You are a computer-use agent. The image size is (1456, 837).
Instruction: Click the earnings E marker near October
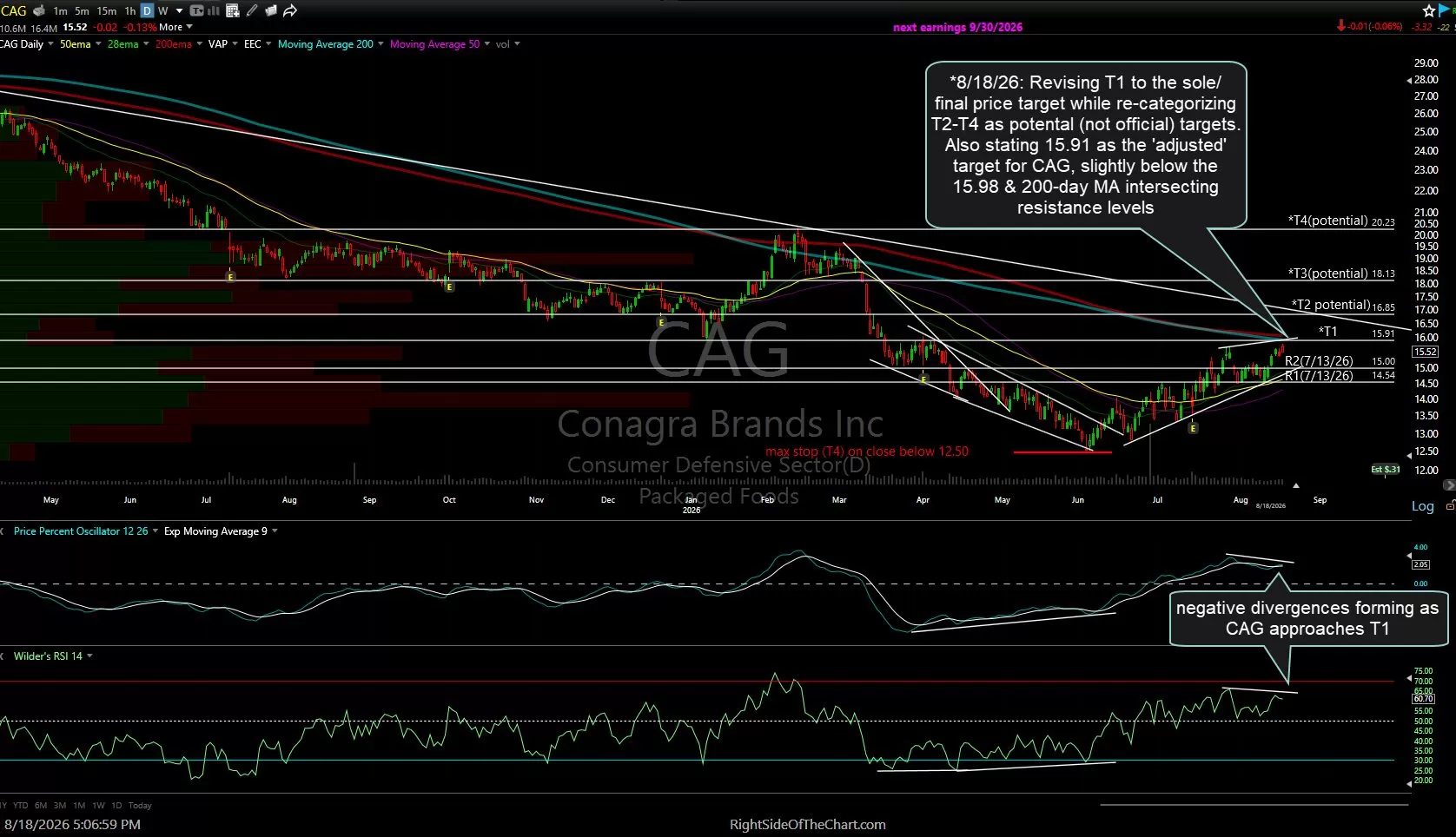point(449,287)
